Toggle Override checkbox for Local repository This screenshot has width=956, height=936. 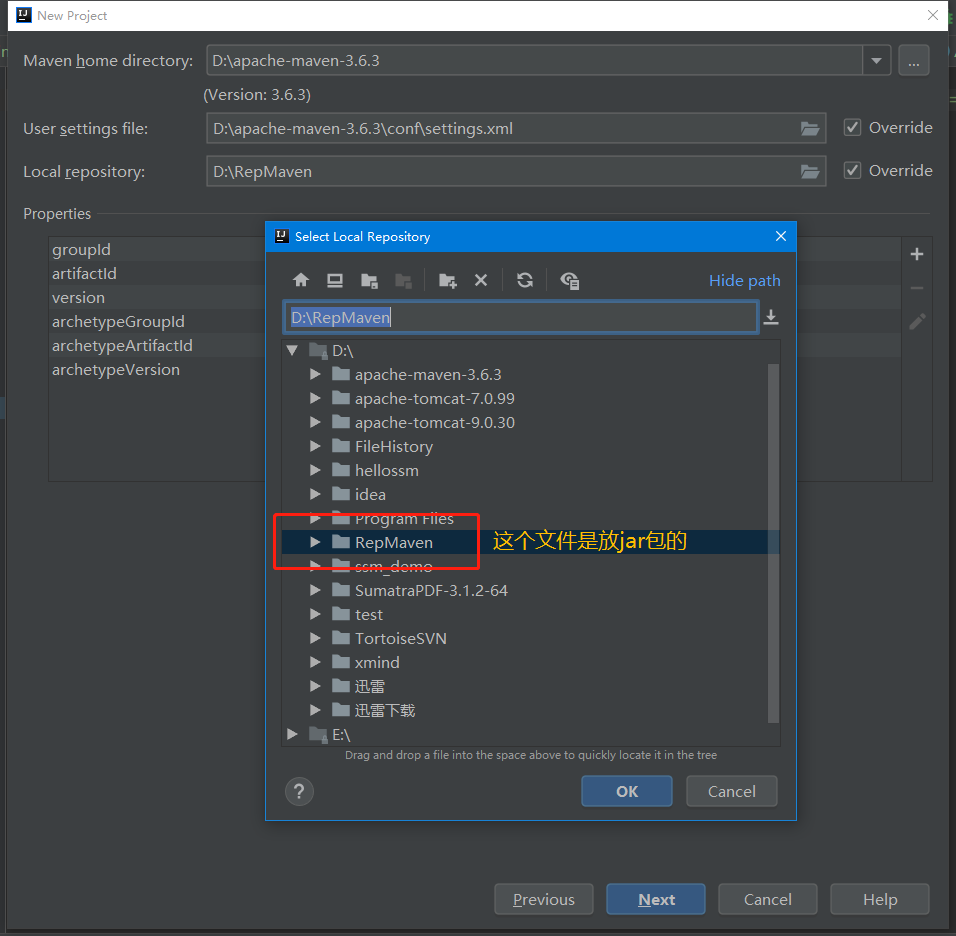click(x=852, y=170)
